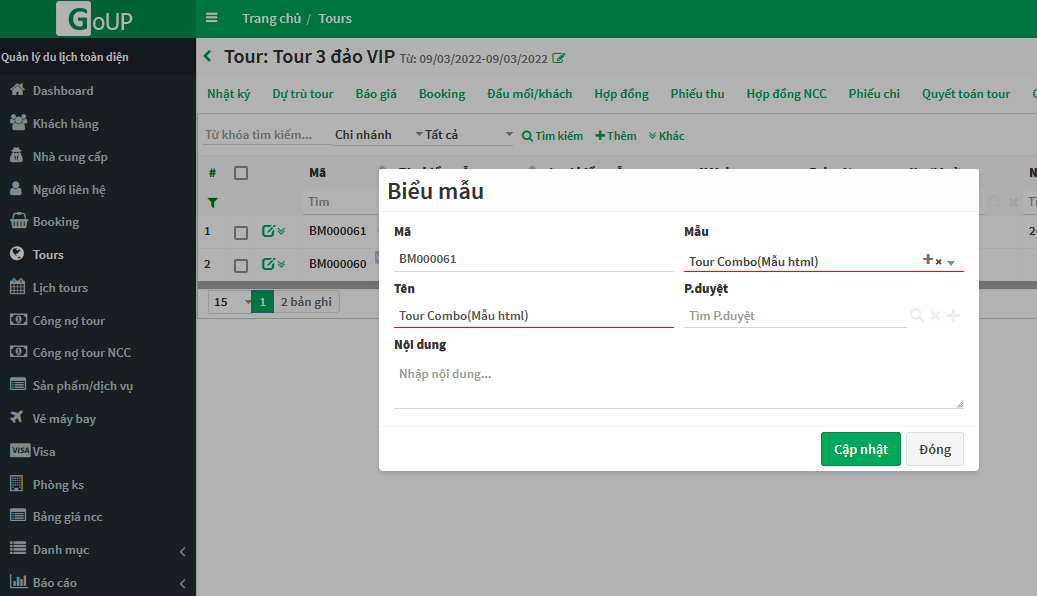
Task: Click the Đóng button
Action: (x=934, y=449)
